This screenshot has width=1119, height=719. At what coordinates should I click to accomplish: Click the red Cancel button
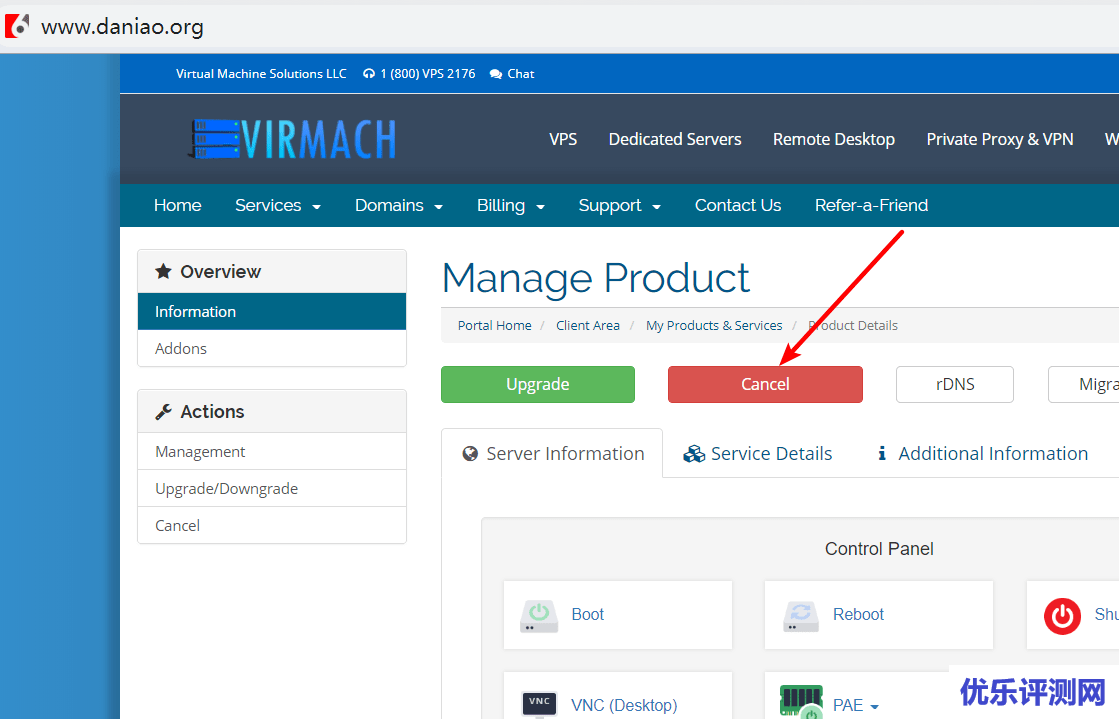[x=765, y=384]
